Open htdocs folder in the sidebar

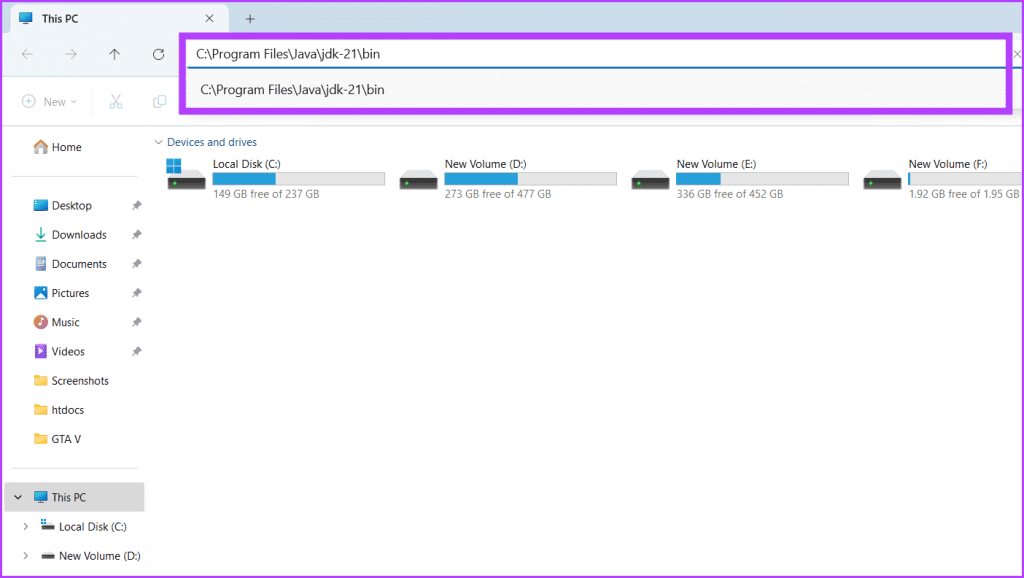pos(59,410)
